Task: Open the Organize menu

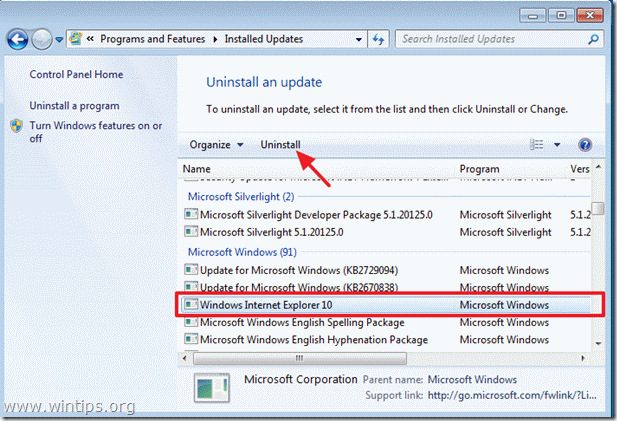Action: [x=216, y=145]
